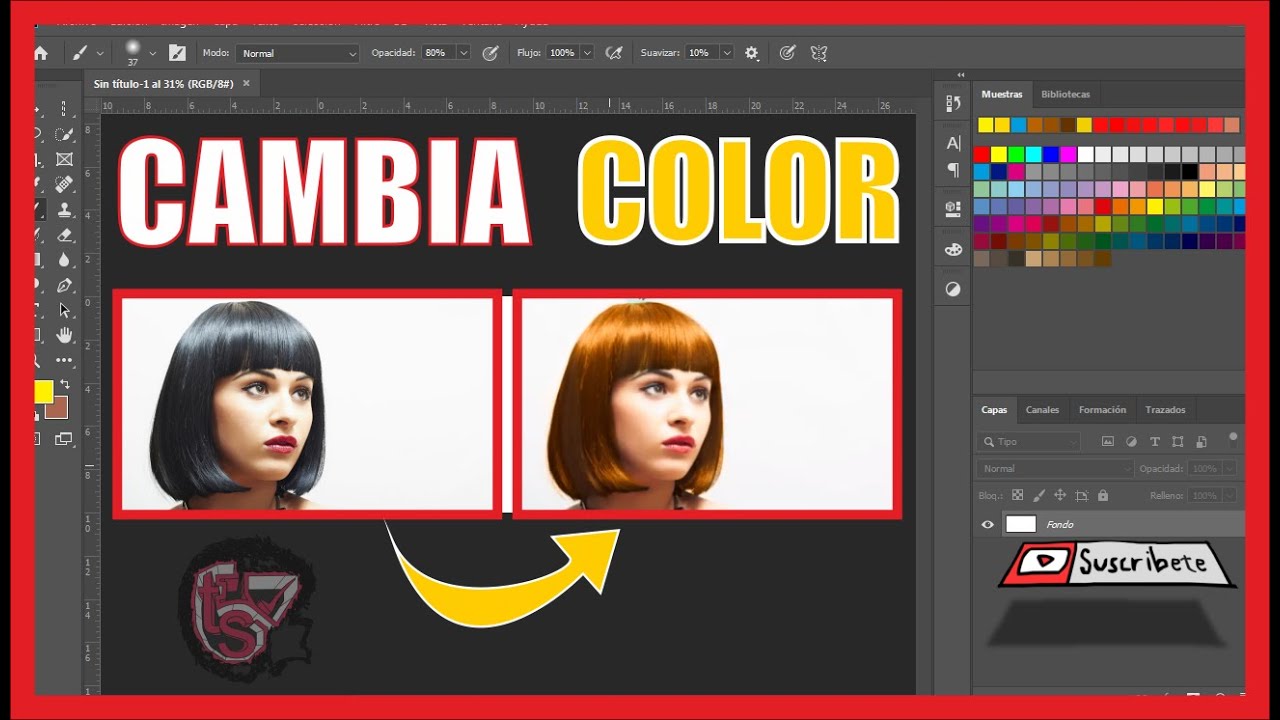Switch to the Formación tab
Image resolution: width=1280 pixels, height=720 pixels.
[x=1102, y=410]
